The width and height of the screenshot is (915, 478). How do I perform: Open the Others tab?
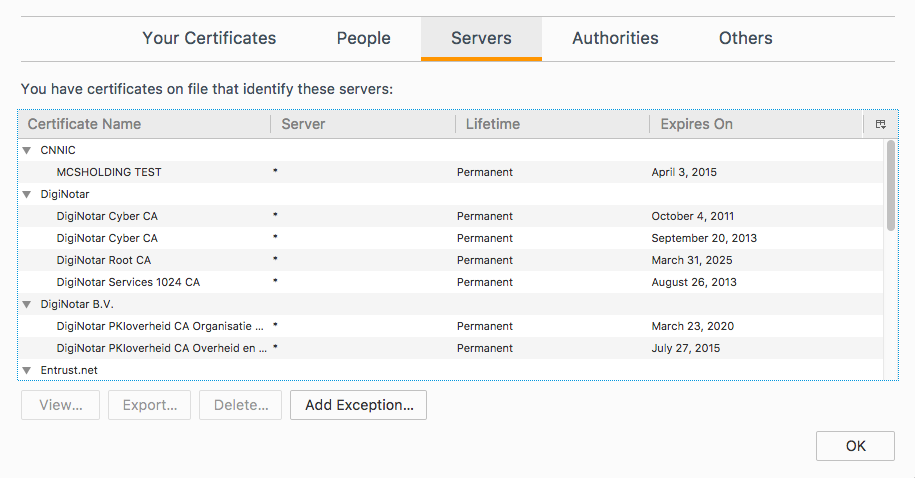[x=745, y=39]
